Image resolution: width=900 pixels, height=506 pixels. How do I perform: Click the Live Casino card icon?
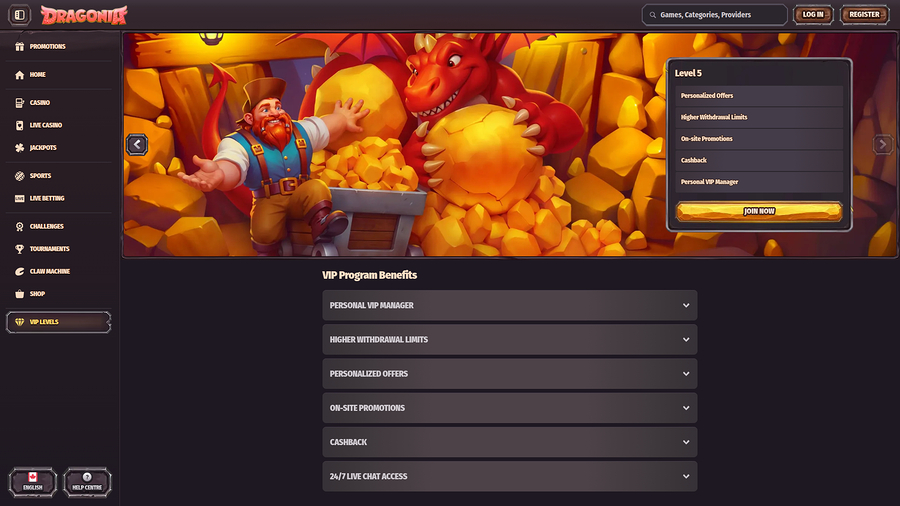point(20,125)
